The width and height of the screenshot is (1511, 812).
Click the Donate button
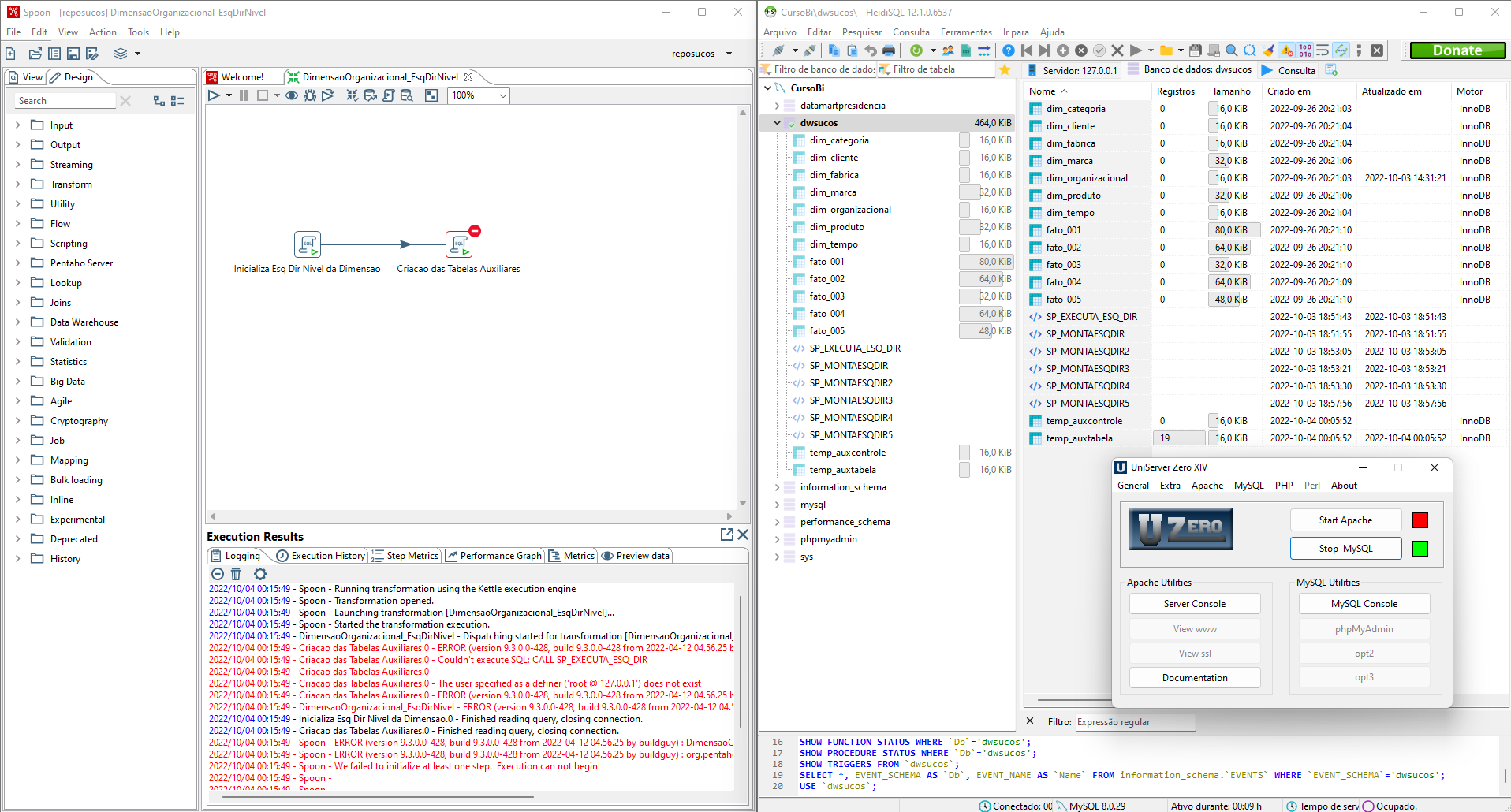(1458, 50)
